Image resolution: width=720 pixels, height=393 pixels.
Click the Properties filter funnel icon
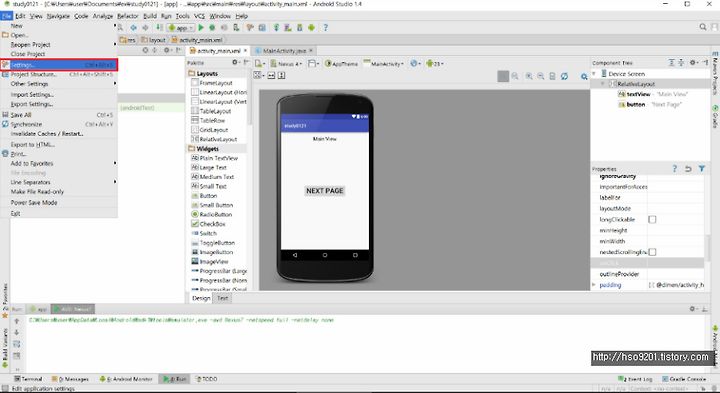(702, 169)
